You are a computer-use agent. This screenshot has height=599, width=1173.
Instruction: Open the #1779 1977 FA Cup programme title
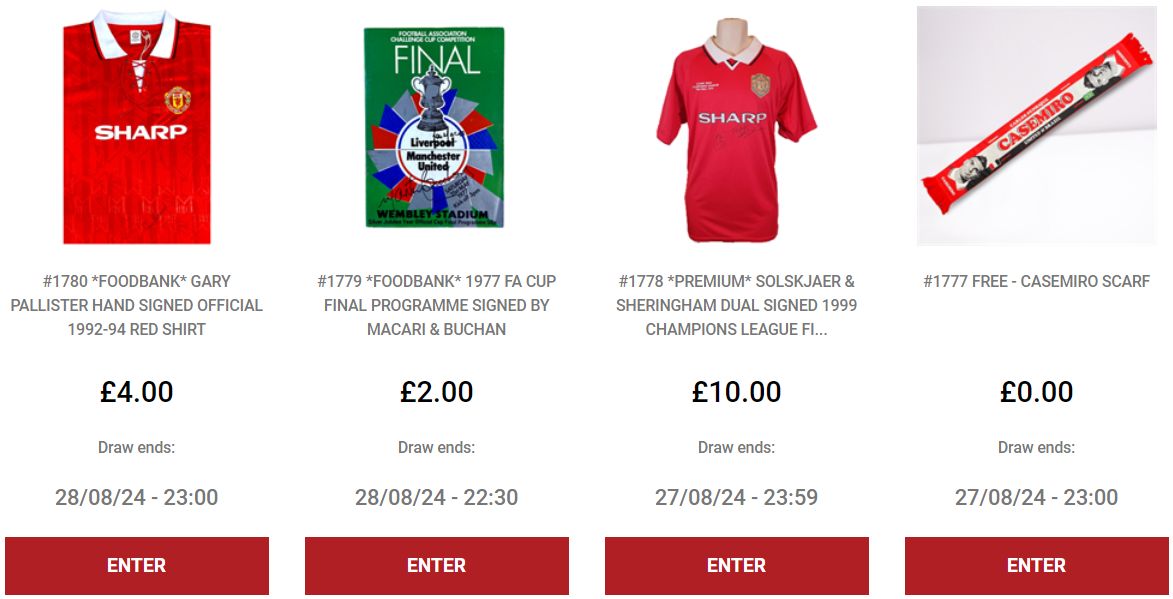(437, 305)
